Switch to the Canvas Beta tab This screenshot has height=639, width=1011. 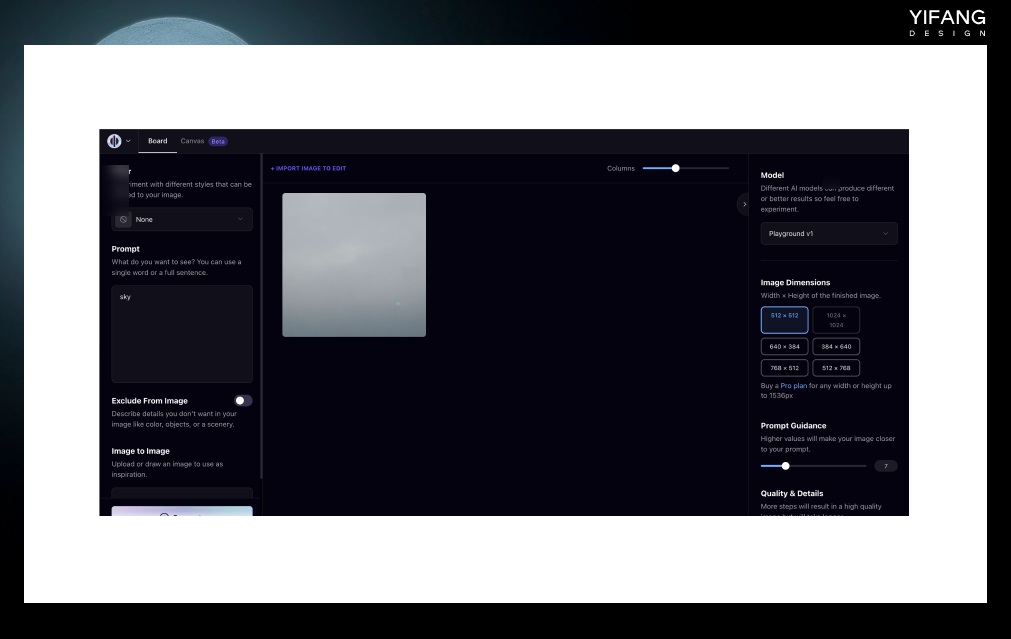(x=203, y=141)
